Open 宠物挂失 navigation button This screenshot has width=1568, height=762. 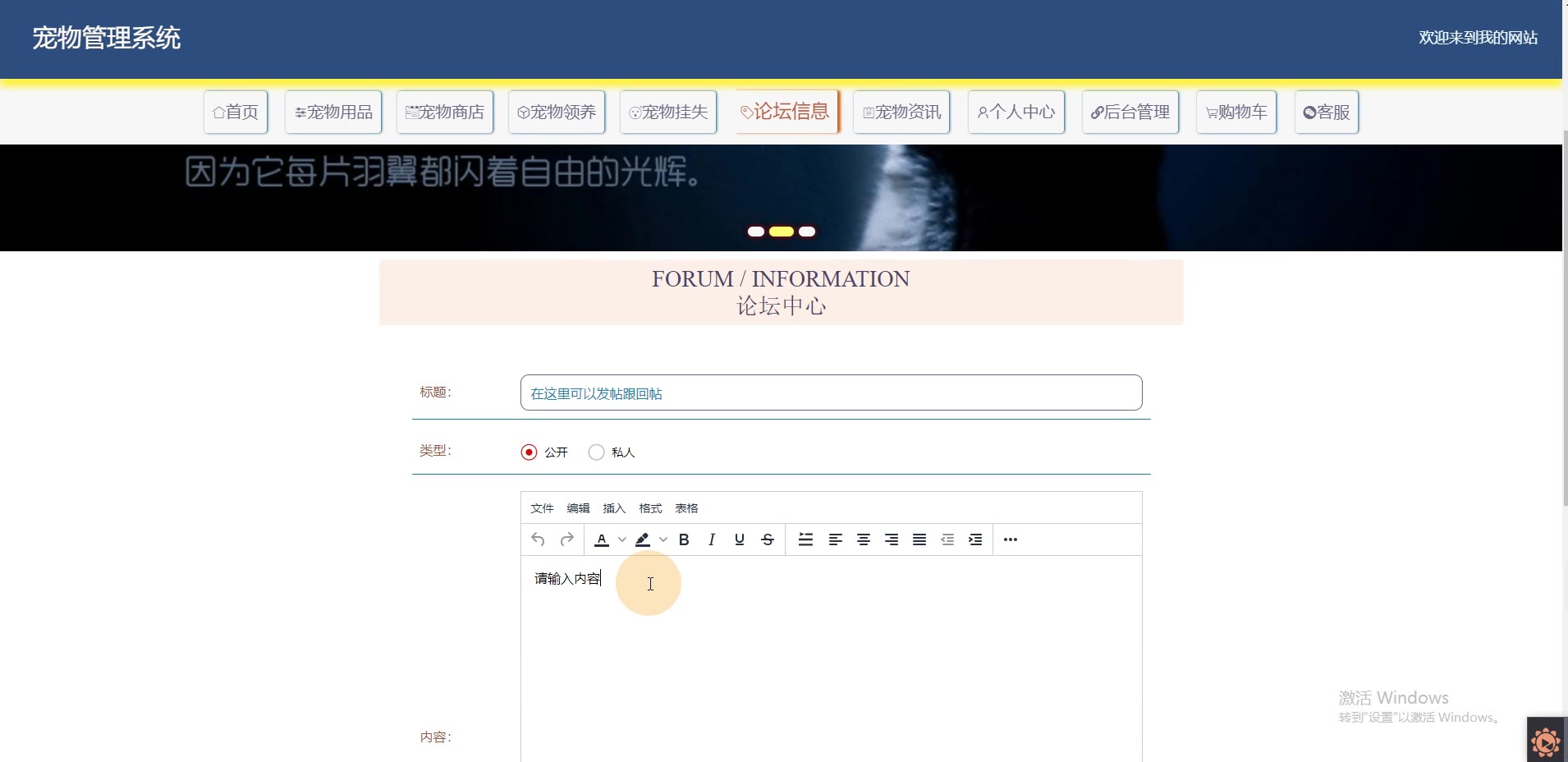668,112
